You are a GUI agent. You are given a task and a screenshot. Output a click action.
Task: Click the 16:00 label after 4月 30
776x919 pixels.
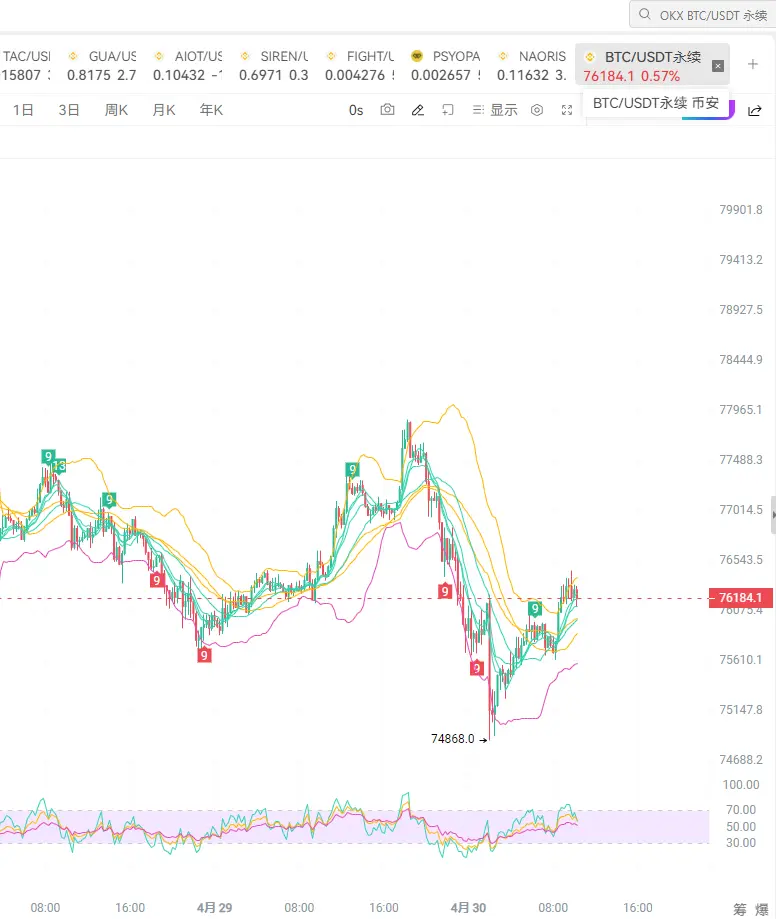(638, 907)
